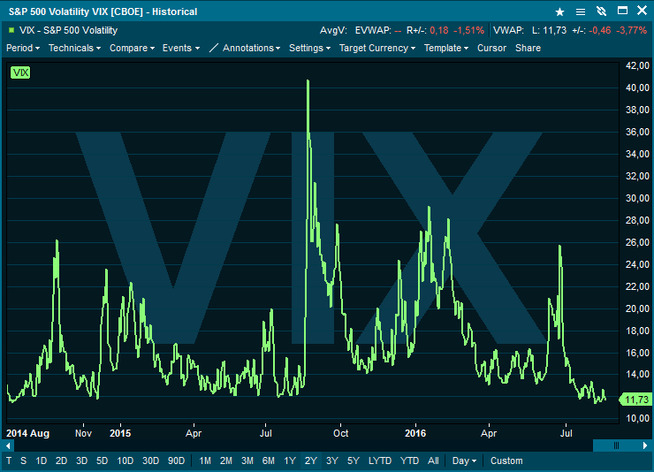Open the Events dropdown
654x472 pixels.
pyautogui.click(x=181, y=48)
